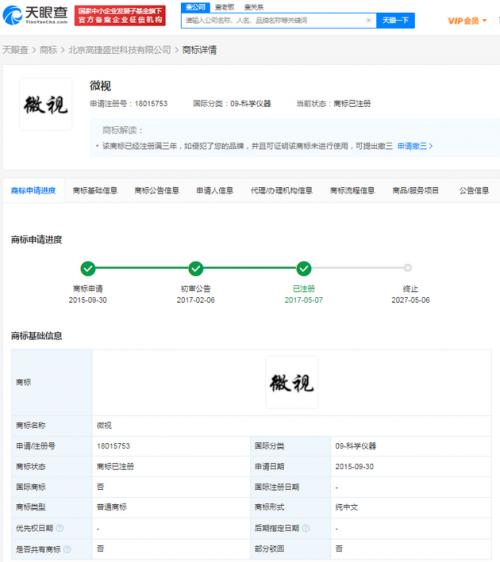
Task: Switch to 代理/办理机构信息 tab
Action: pyautogui.click(x=281, y=190)
